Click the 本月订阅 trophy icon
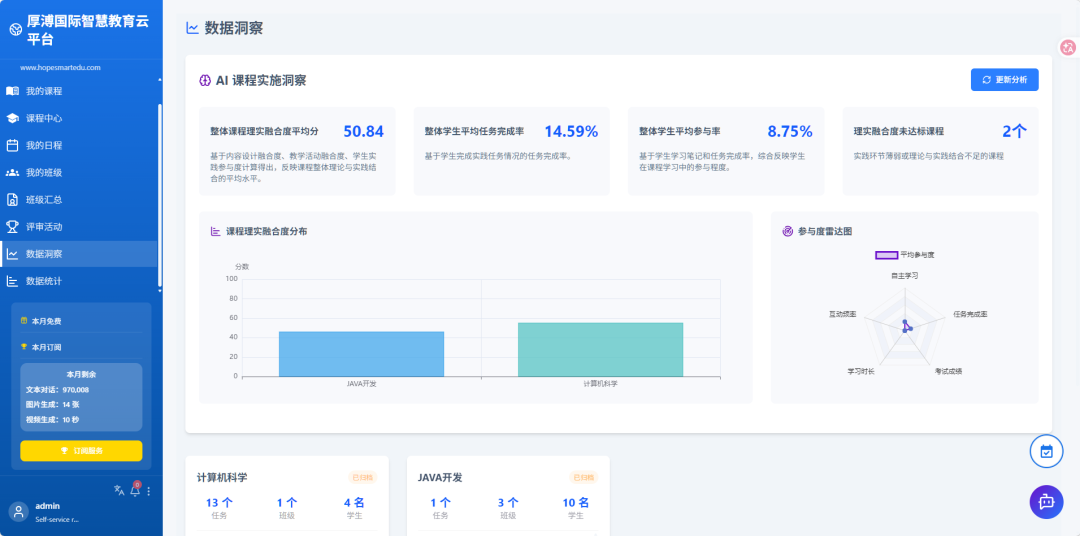 pyautogui.click(x=25, y=347)
